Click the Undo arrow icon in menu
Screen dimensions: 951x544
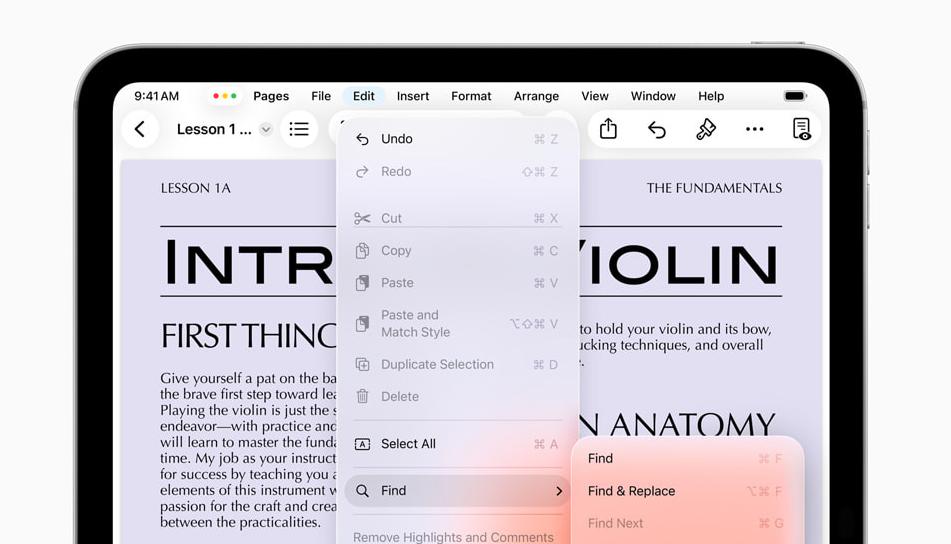(x=362, y=139)
